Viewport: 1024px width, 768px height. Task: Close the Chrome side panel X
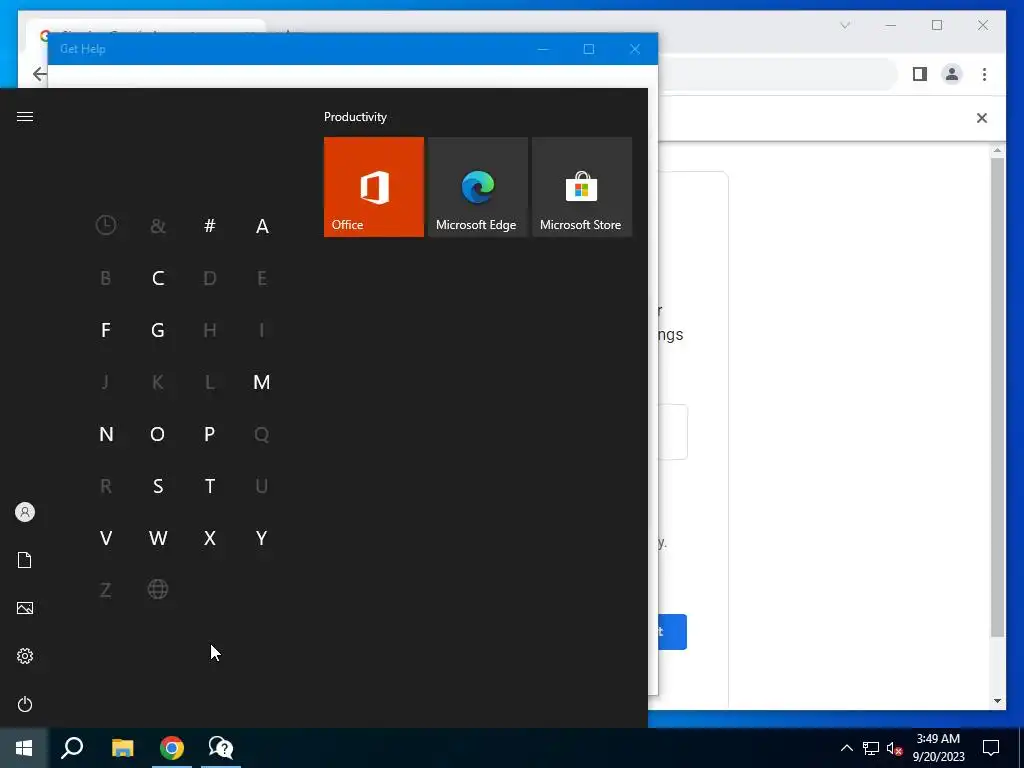[982, 118]
